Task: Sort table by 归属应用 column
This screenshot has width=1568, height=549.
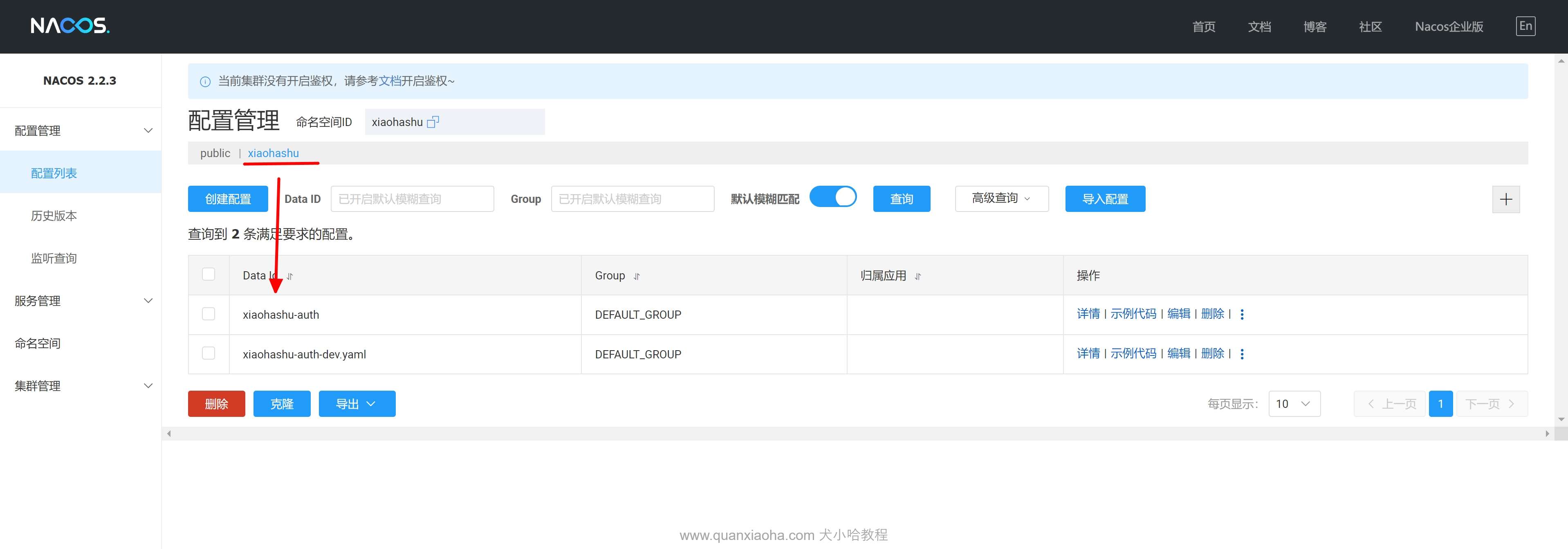Action: click(x=918, y=276)
